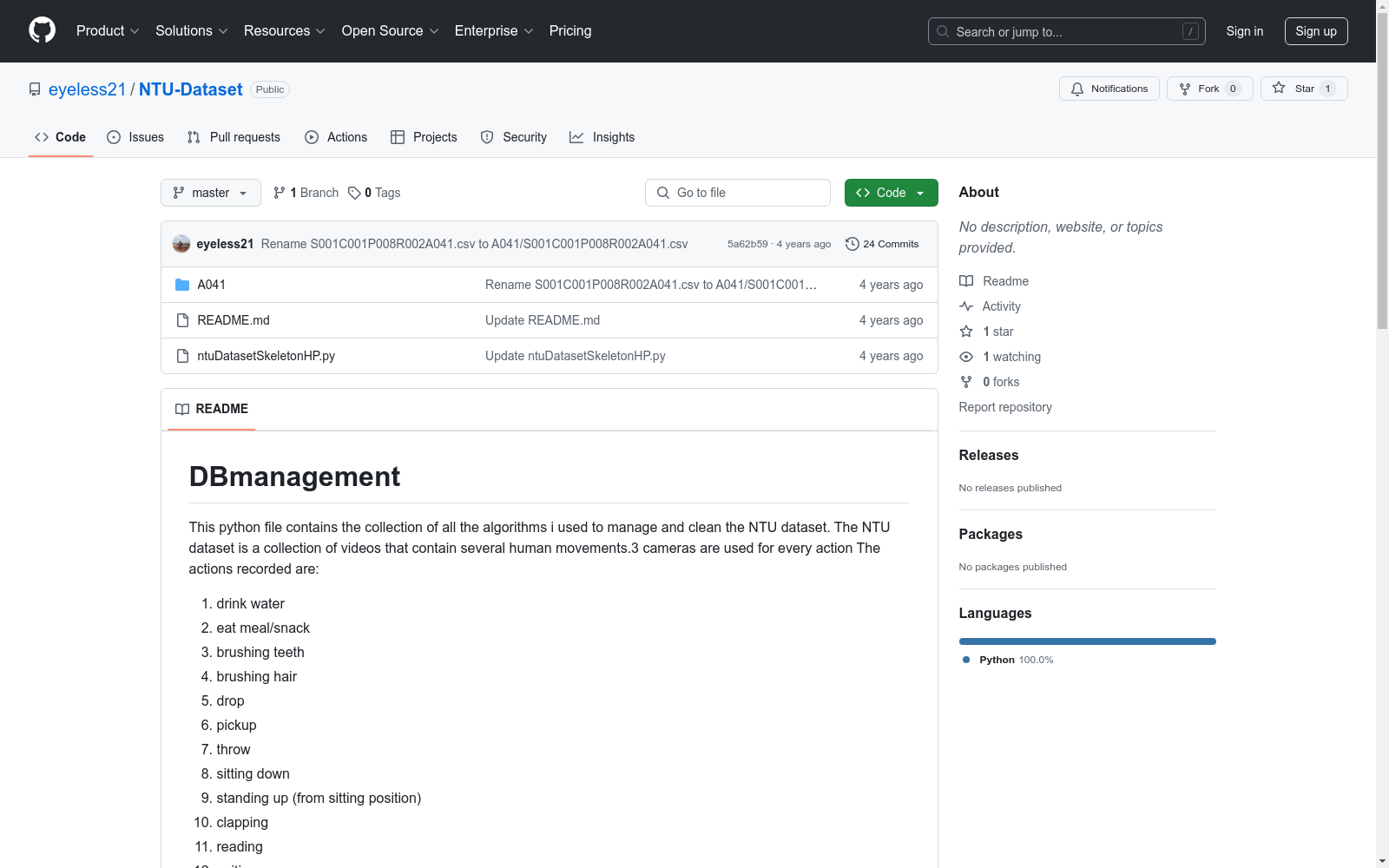Click the pulse icon beside Activity
The image size is (1389, 868).
click(x=966, y=306)
